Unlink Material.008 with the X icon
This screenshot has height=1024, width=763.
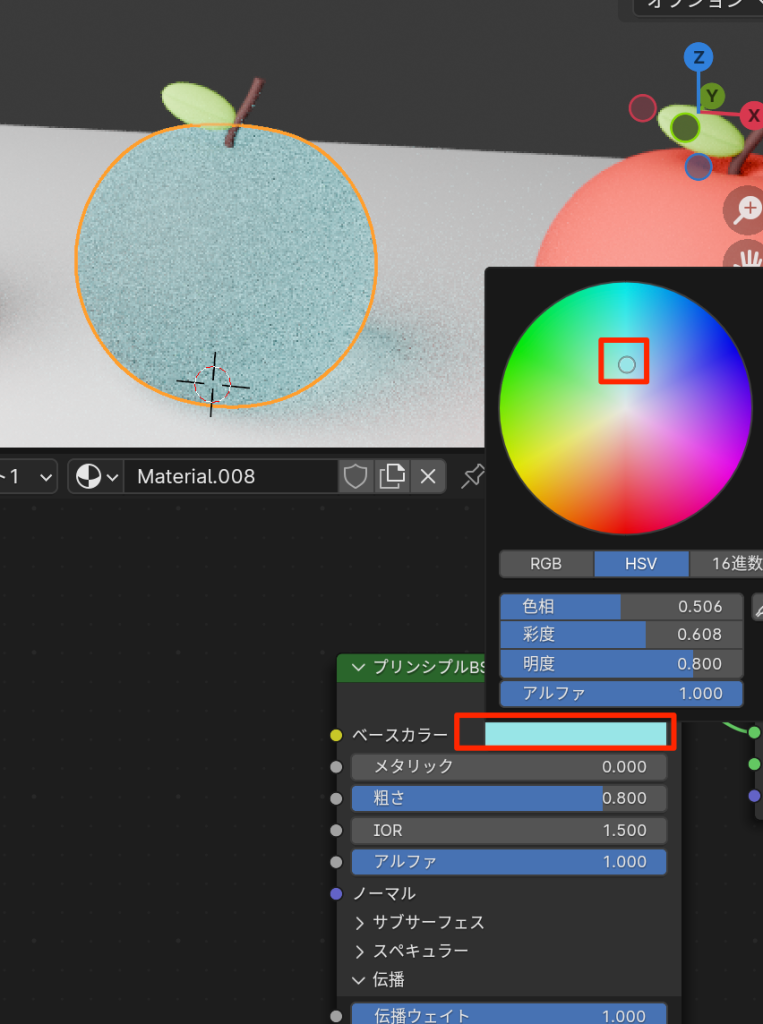tap(428, 477)
